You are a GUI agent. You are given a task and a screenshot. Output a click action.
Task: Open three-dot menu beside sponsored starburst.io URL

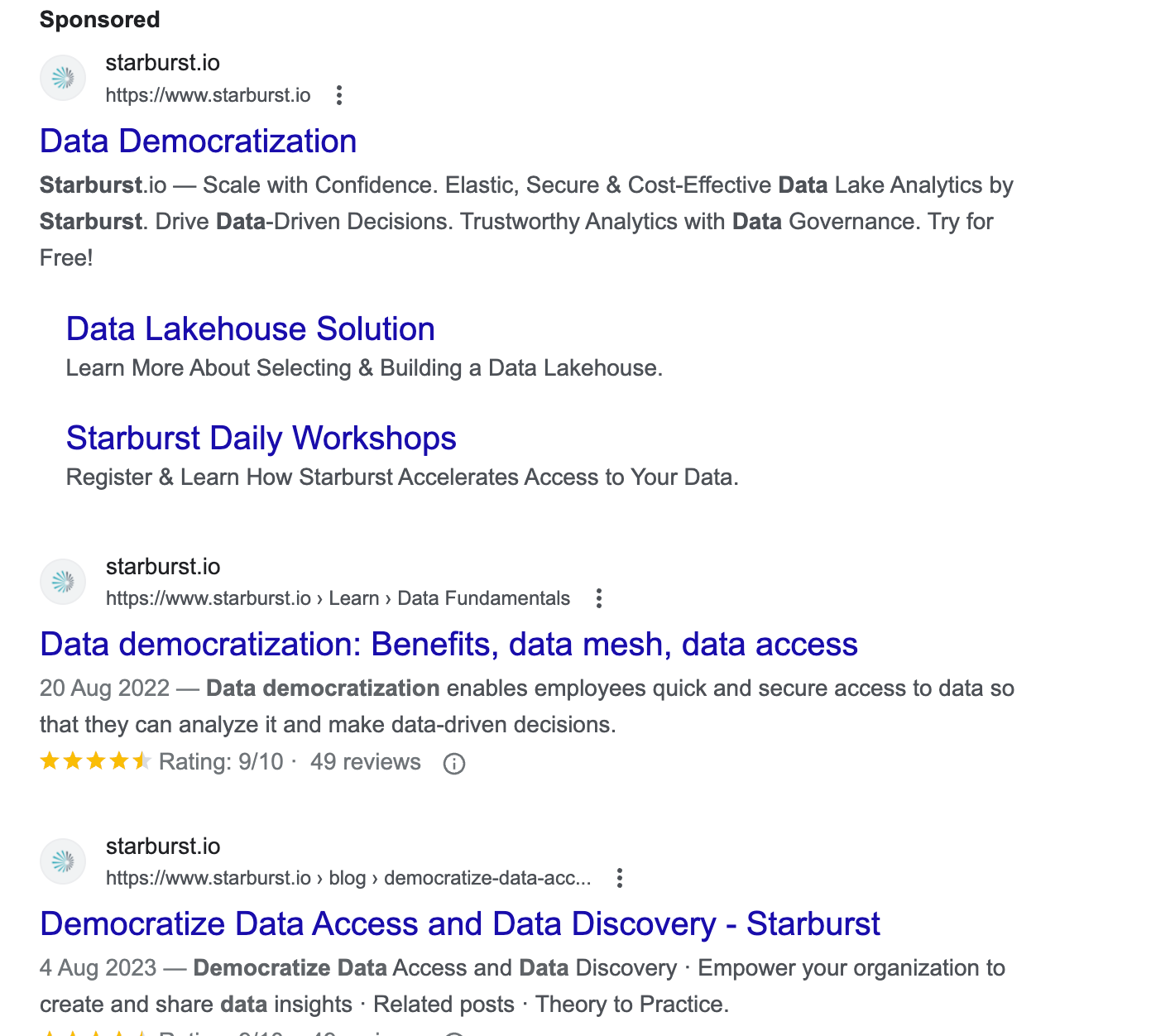coord(338,95)
